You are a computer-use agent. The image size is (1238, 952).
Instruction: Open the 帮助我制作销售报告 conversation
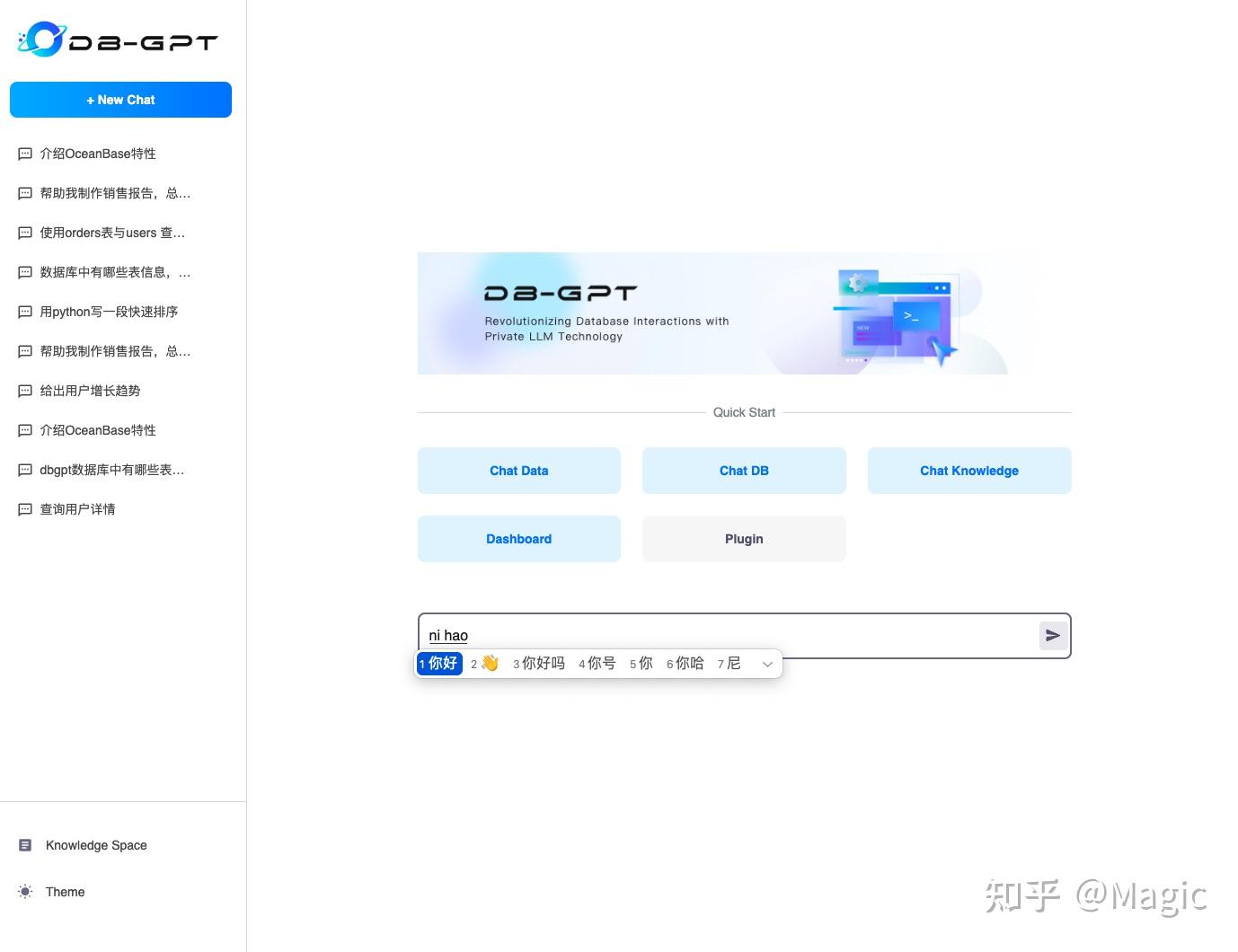point(114,193)
